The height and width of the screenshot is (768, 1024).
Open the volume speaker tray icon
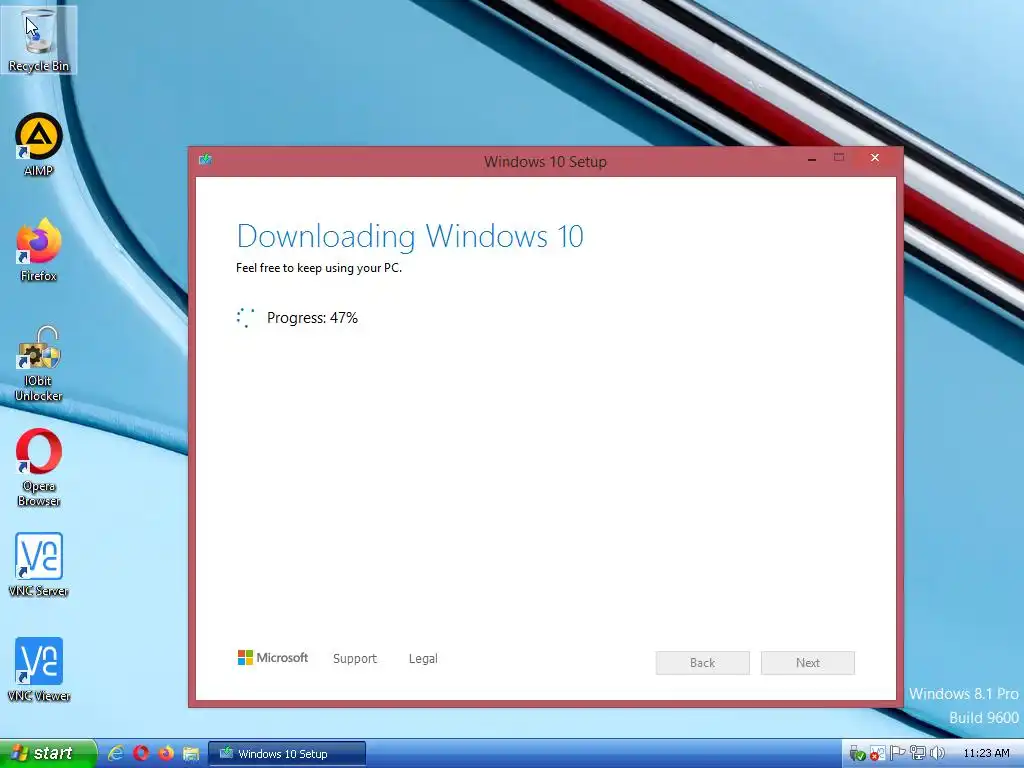(937, 753)
